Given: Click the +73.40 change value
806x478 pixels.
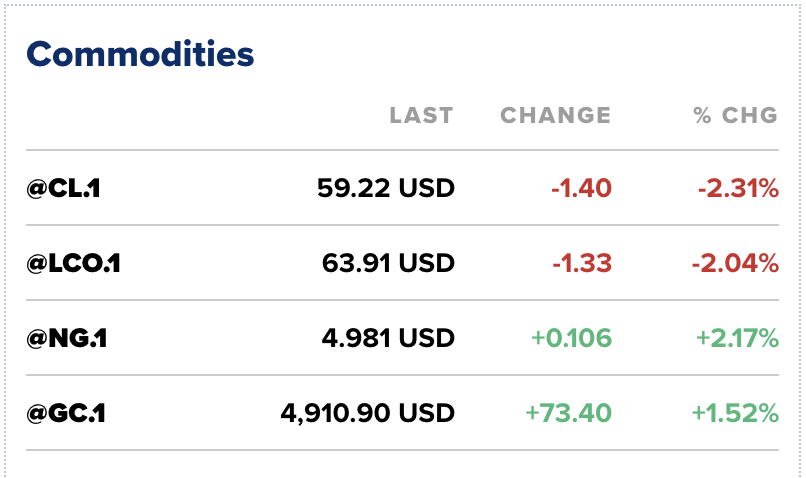Looking at the screenshot, I should tap(569, 413).
